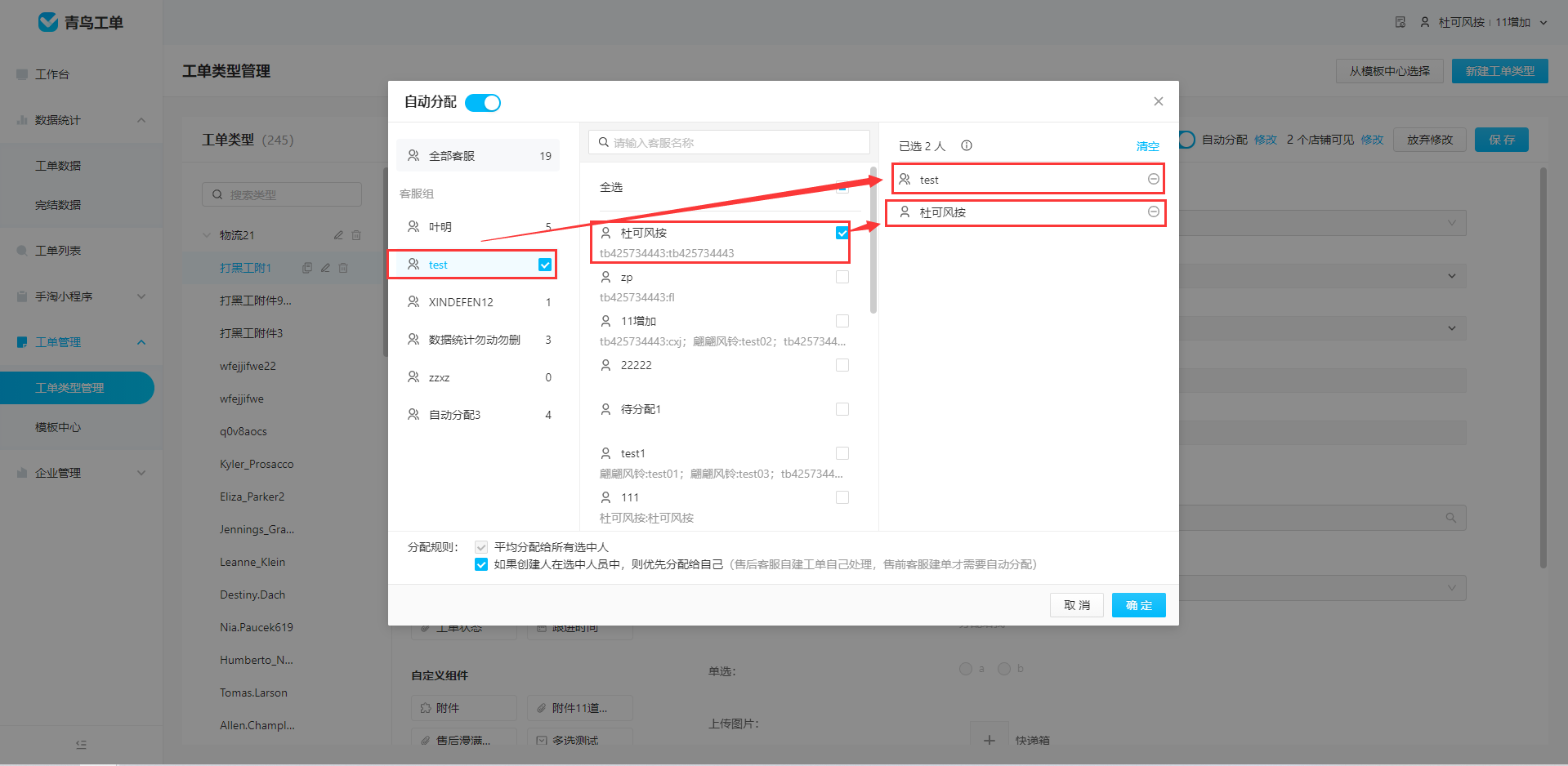
Task: Collapse the 物流21 type group
Action: (207, 235)
